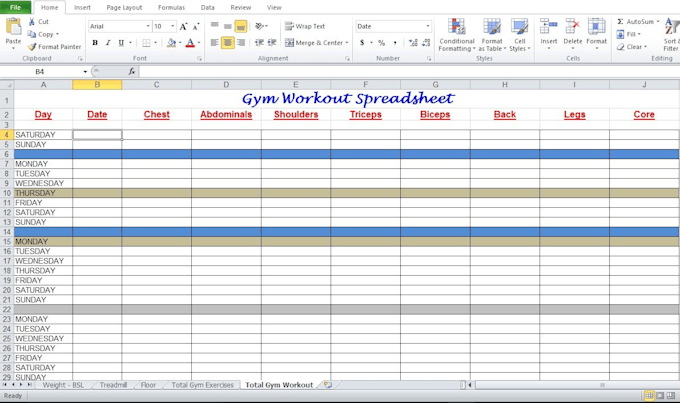Open the Number group dialog launcher
Screen dimensions: 680x403
pos(429,59)
